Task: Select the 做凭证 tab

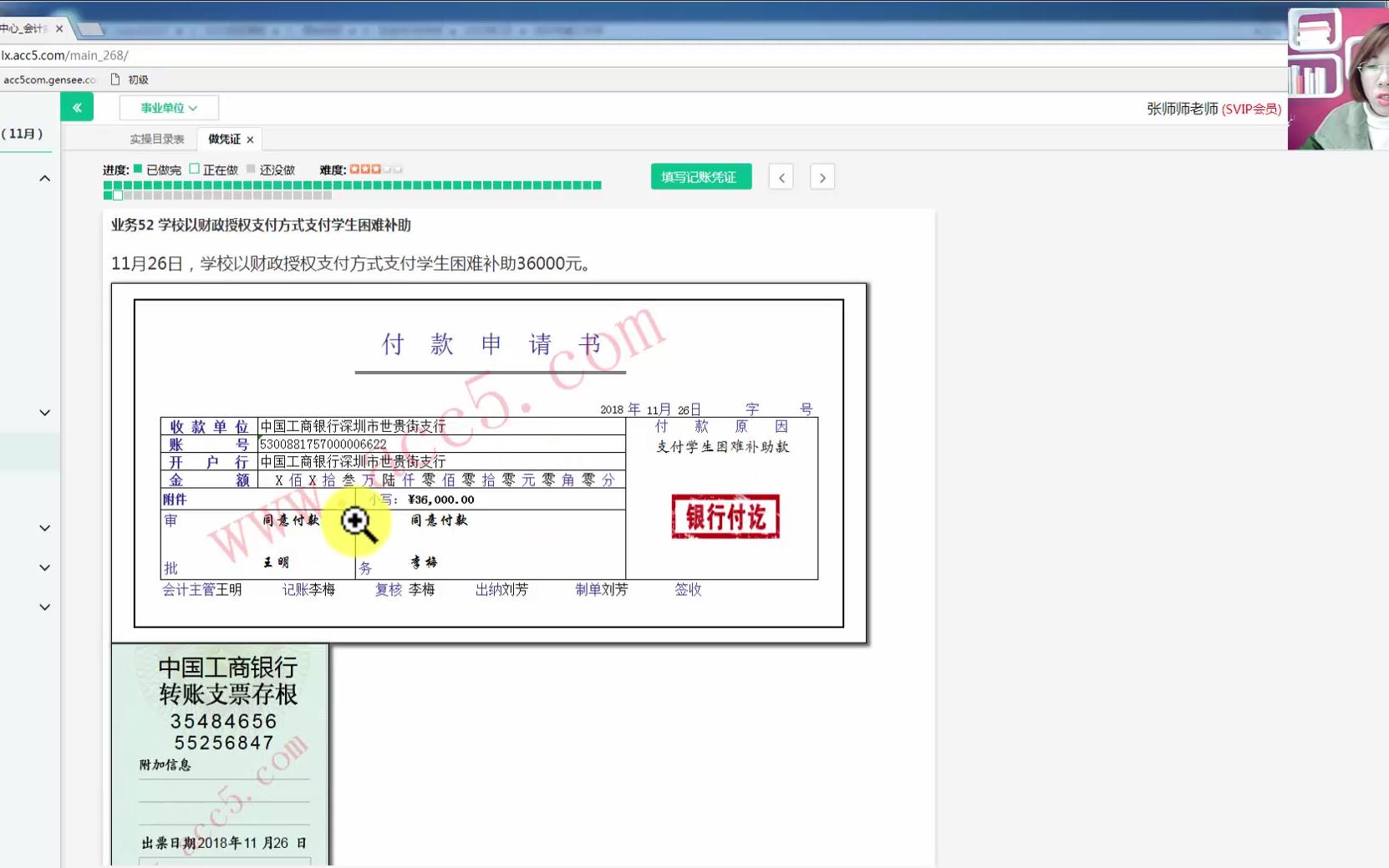Action: click(221, 139)
